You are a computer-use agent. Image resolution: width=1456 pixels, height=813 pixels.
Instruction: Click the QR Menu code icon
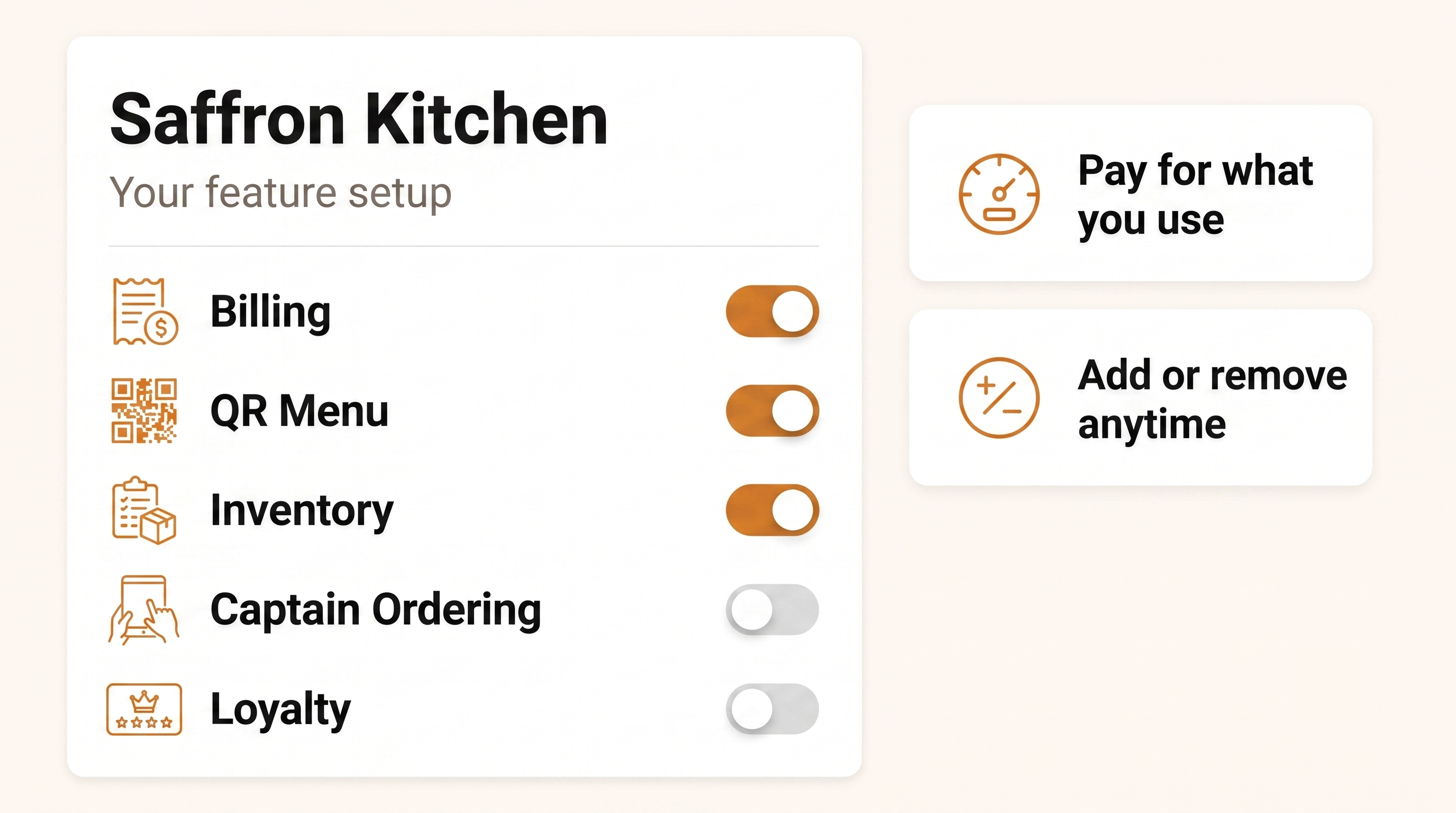click(x=144, y=410)
